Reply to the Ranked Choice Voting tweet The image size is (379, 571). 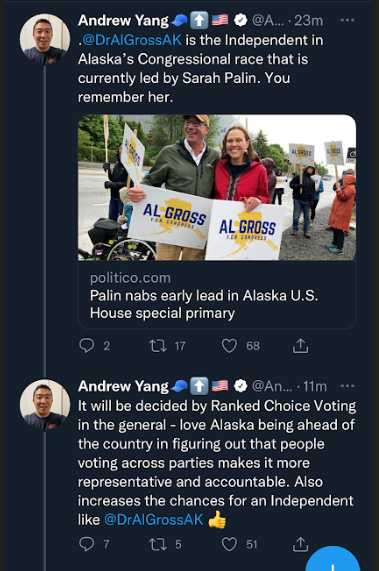tap(87, 544)
